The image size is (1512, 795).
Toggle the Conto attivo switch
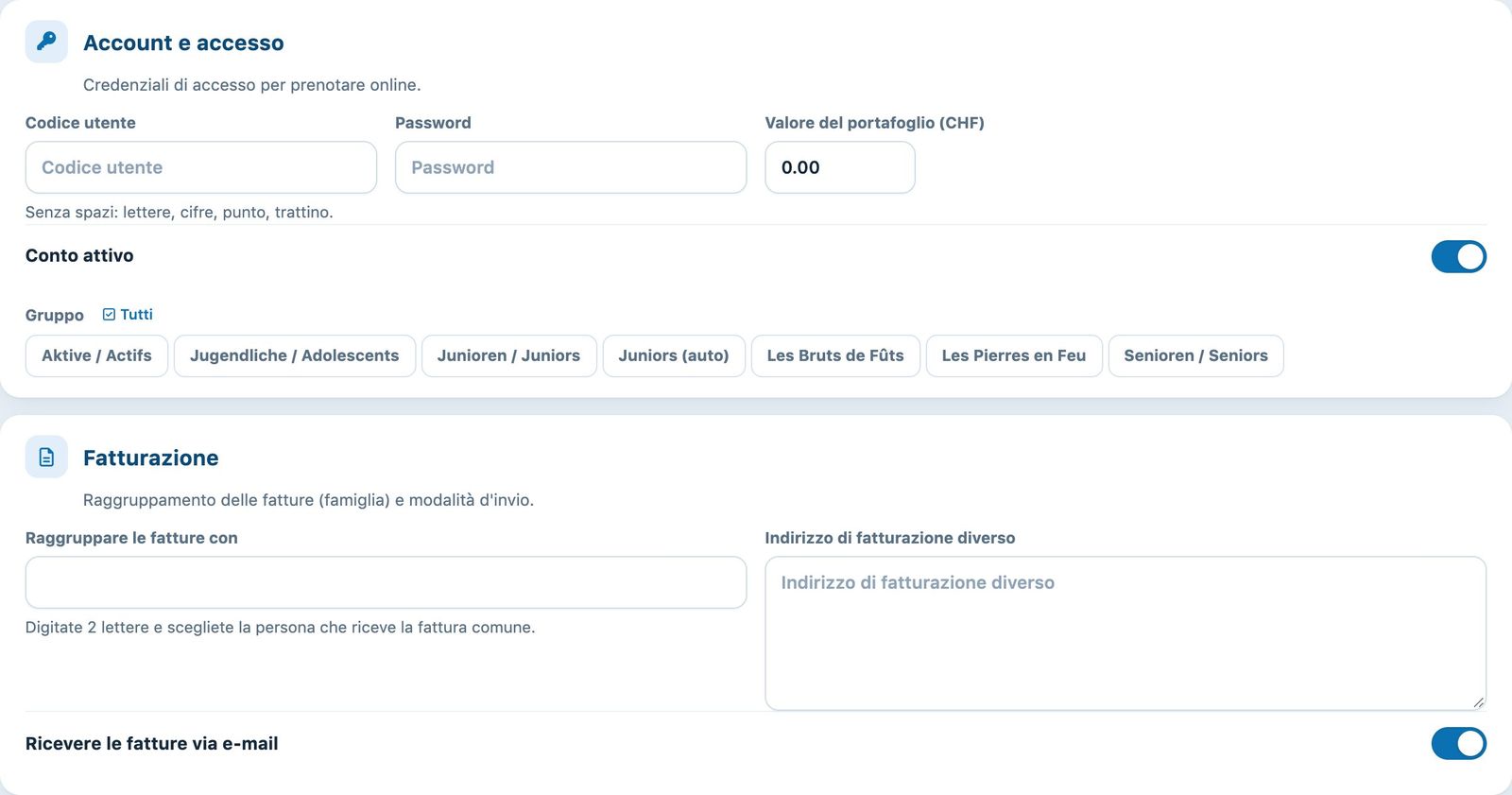1458,256
